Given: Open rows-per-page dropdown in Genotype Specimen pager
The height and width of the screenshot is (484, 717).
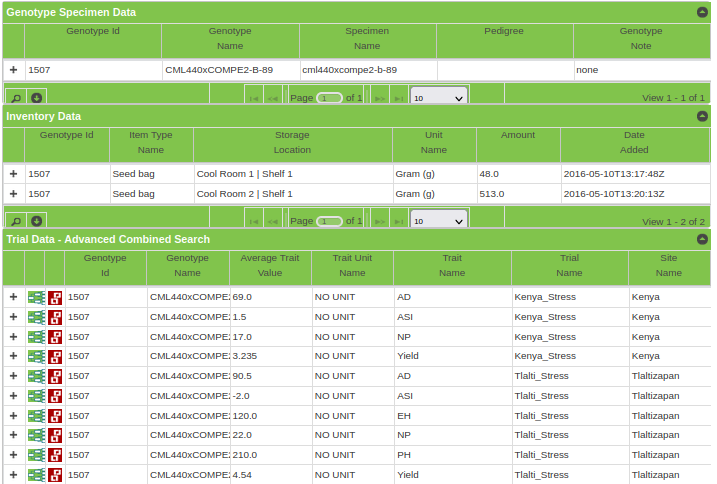Looking at the screenshot, I should click(439, 98).
